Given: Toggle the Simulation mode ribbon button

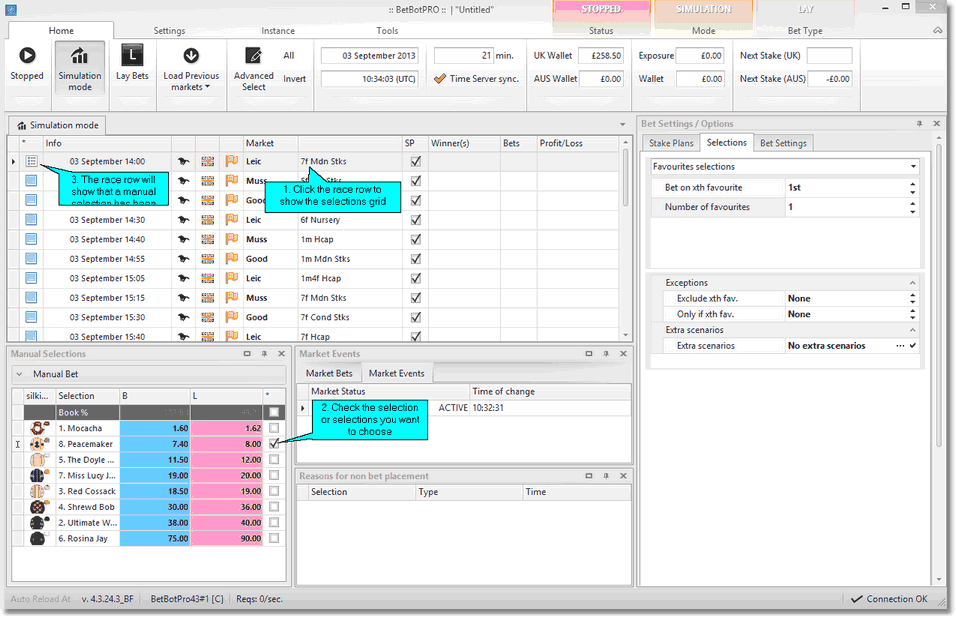Looking at the screenshot, I should pyautogui.click(x=80, y=68).
